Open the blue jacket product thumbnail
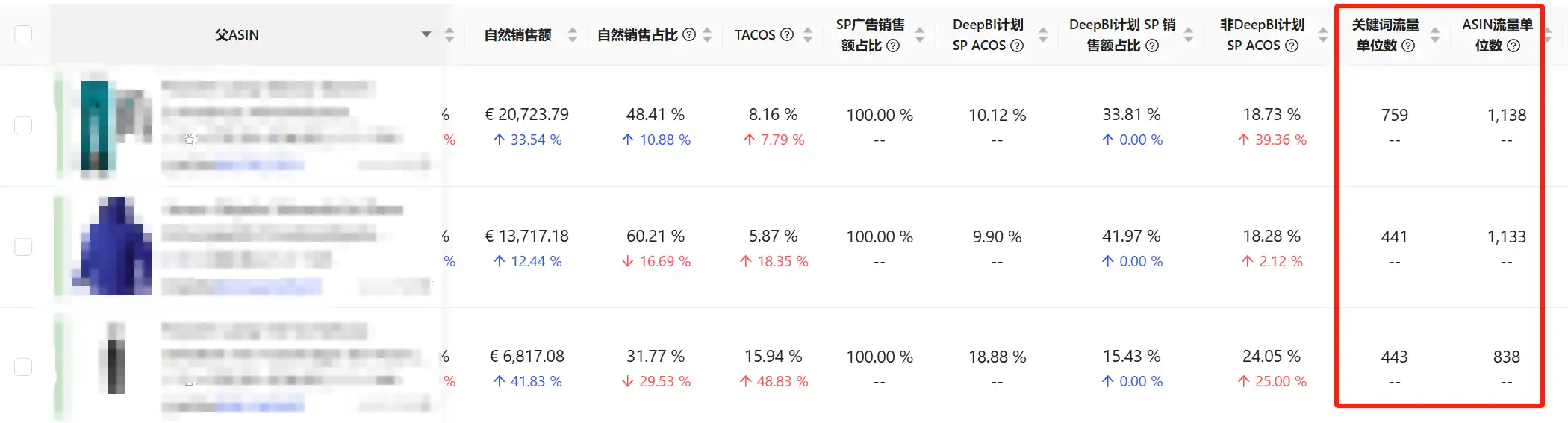The height and width of the screenshot is (423, 1568). pyautogui.click(x=112, y=246)
